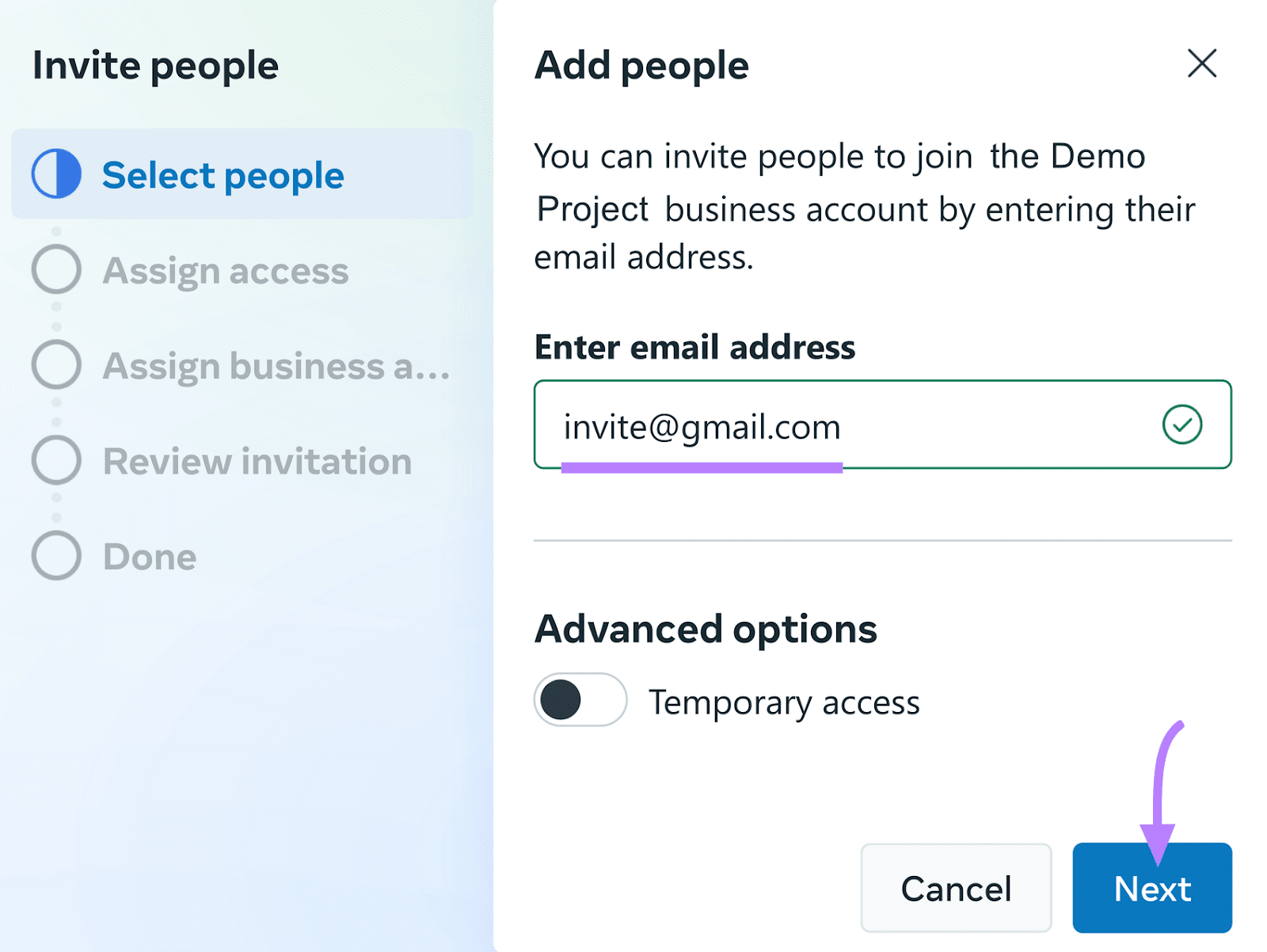Image resolution: width=1267 pixels, height=952 pixels.
Task: Open the Review invitation step
Action: pos(257,460)
